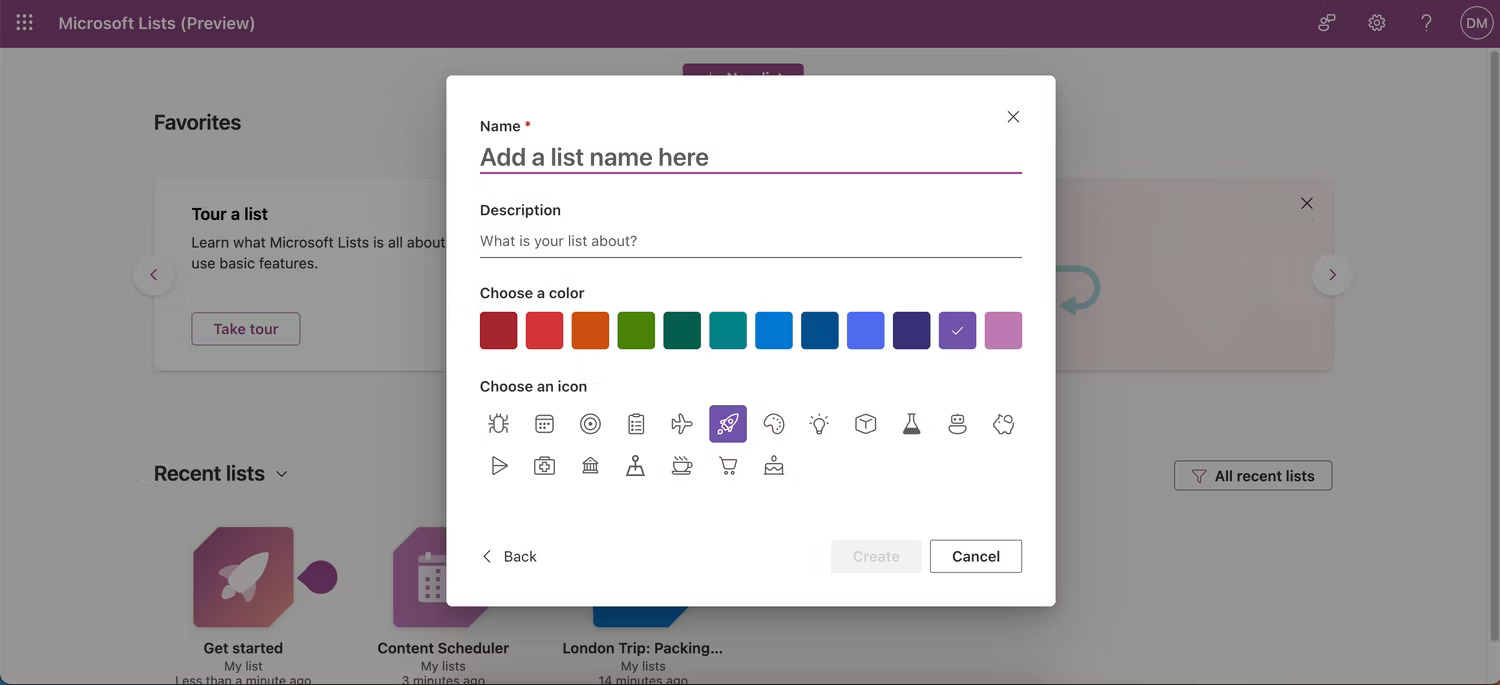
Task: Pick the dark teal green swatch
Action: coord(682,330)
